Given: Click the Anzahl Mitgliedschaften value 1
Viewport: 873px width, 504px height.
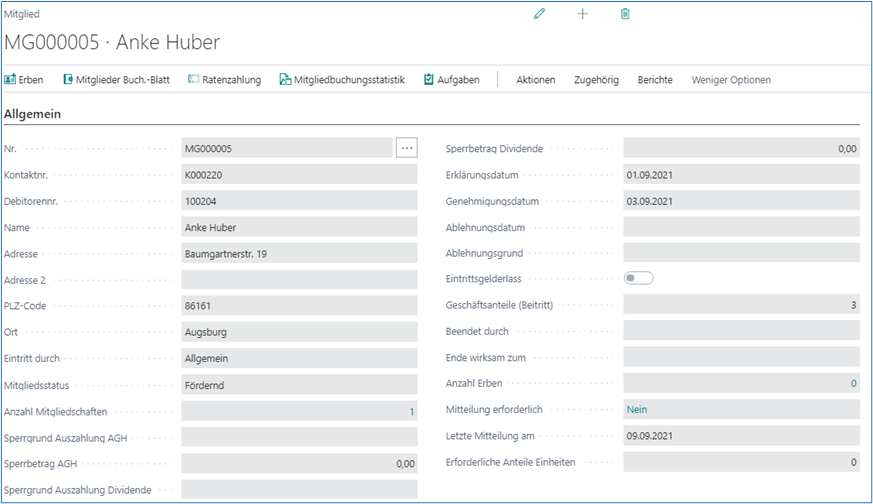Looking at the screenshot, I should pos(411,411).
